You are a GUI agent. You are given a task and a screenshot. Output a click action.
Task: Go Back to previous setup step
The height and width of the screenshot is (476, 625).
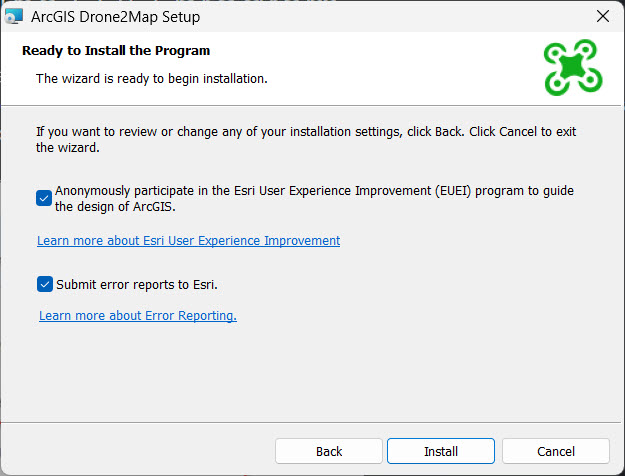tap(328, 451)
